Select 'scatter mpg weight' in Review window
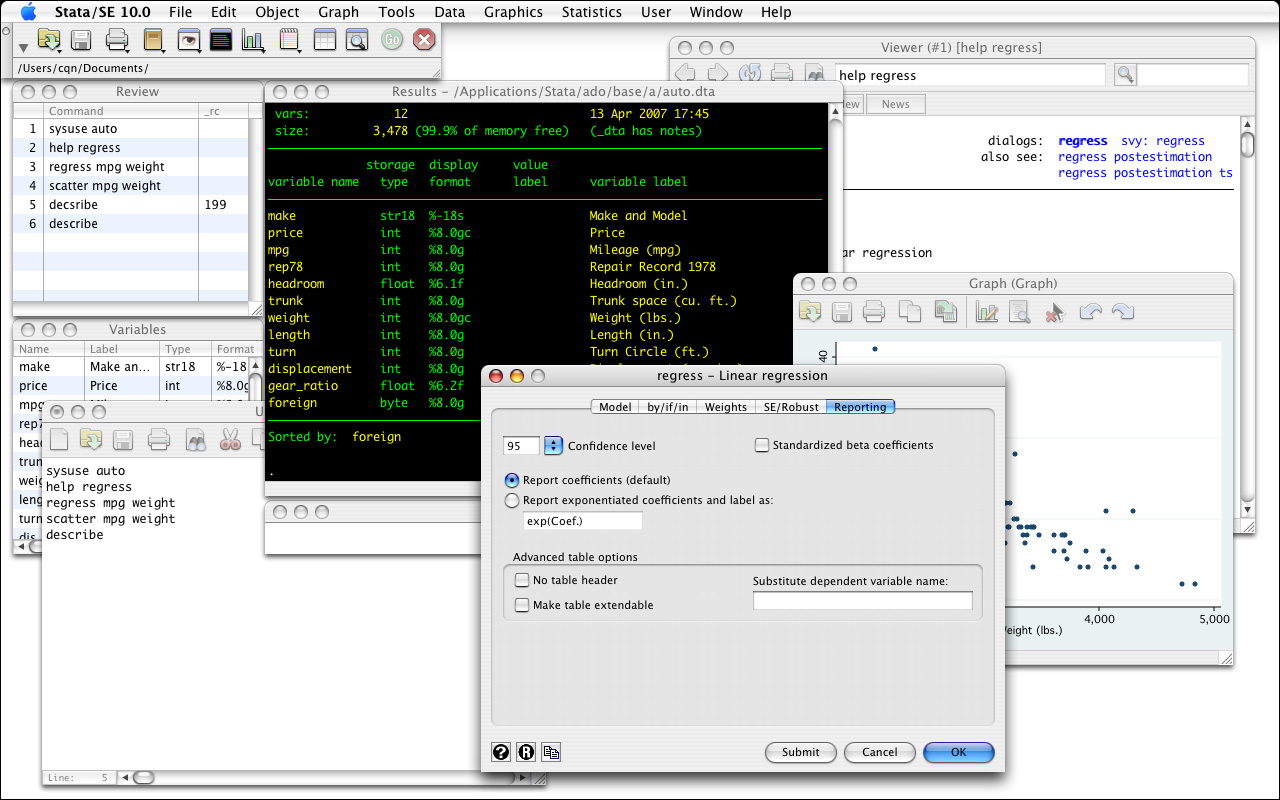This screenshot has width=1280, height=800. (x=104, y=186)
